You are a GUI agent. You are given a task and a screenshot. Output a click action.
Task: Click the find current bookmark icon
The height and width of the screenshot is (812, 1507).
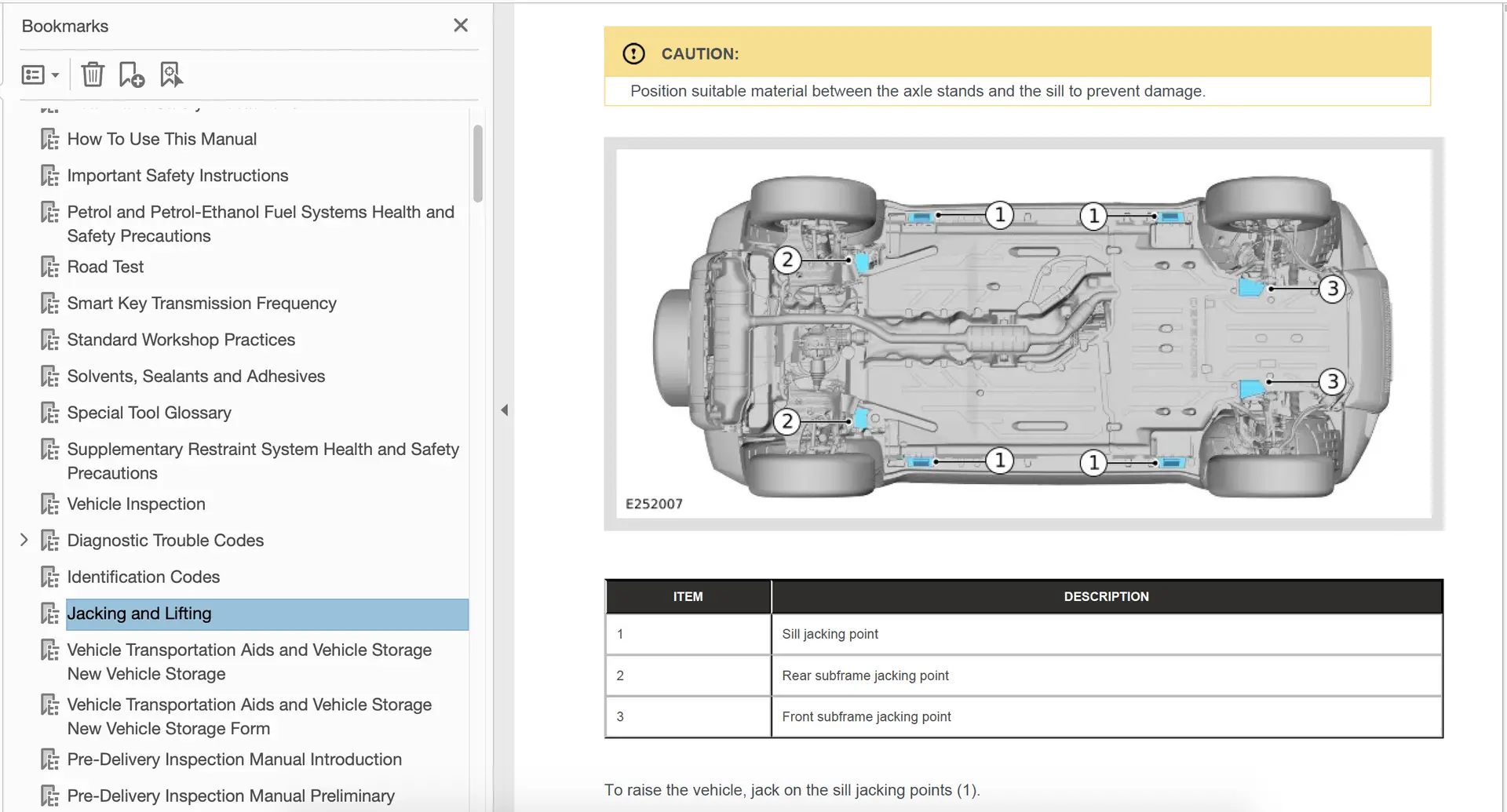(171, 75)
